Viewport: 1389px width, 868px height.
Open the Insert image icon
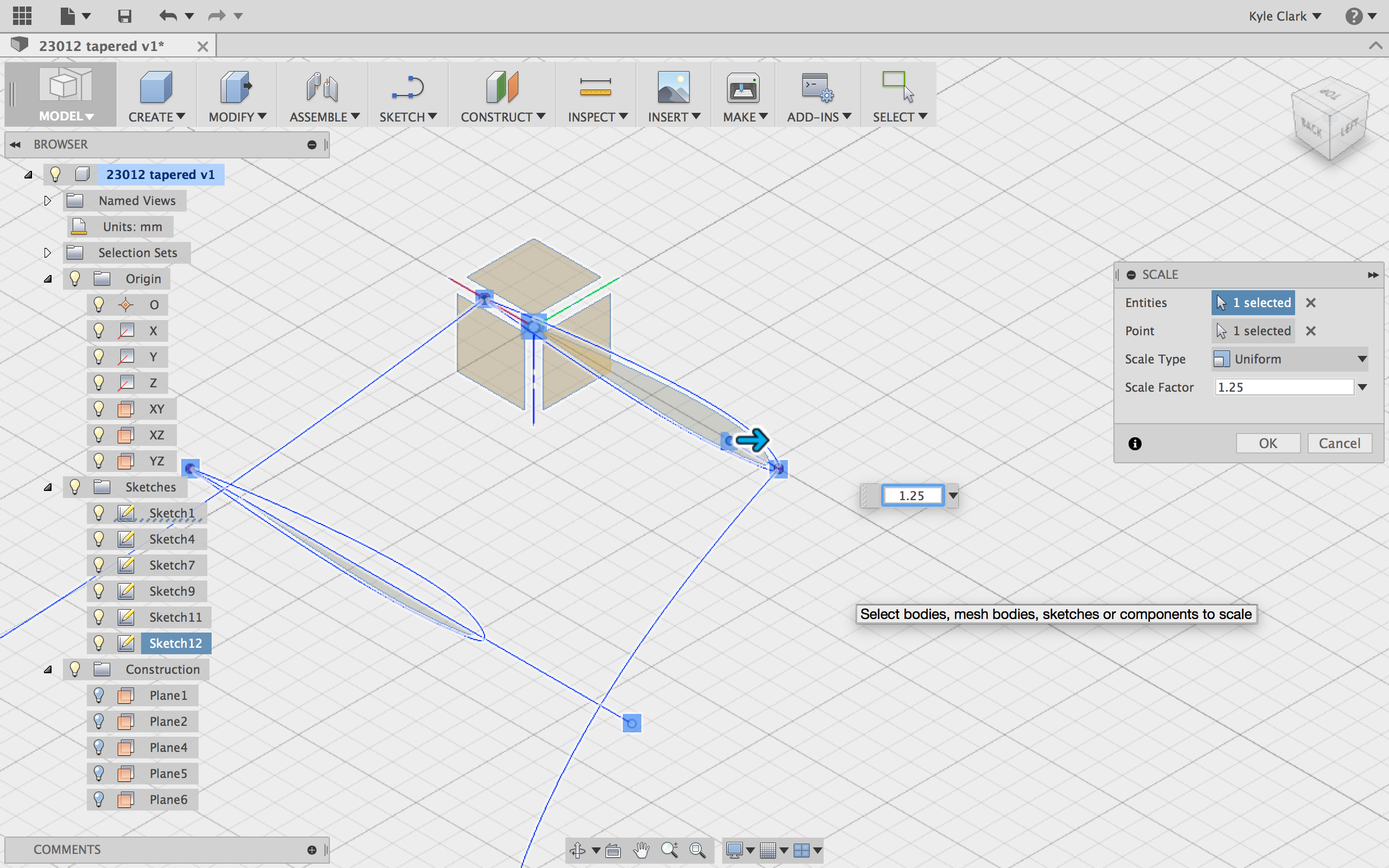pyautogui.click(x=673, y=88)
